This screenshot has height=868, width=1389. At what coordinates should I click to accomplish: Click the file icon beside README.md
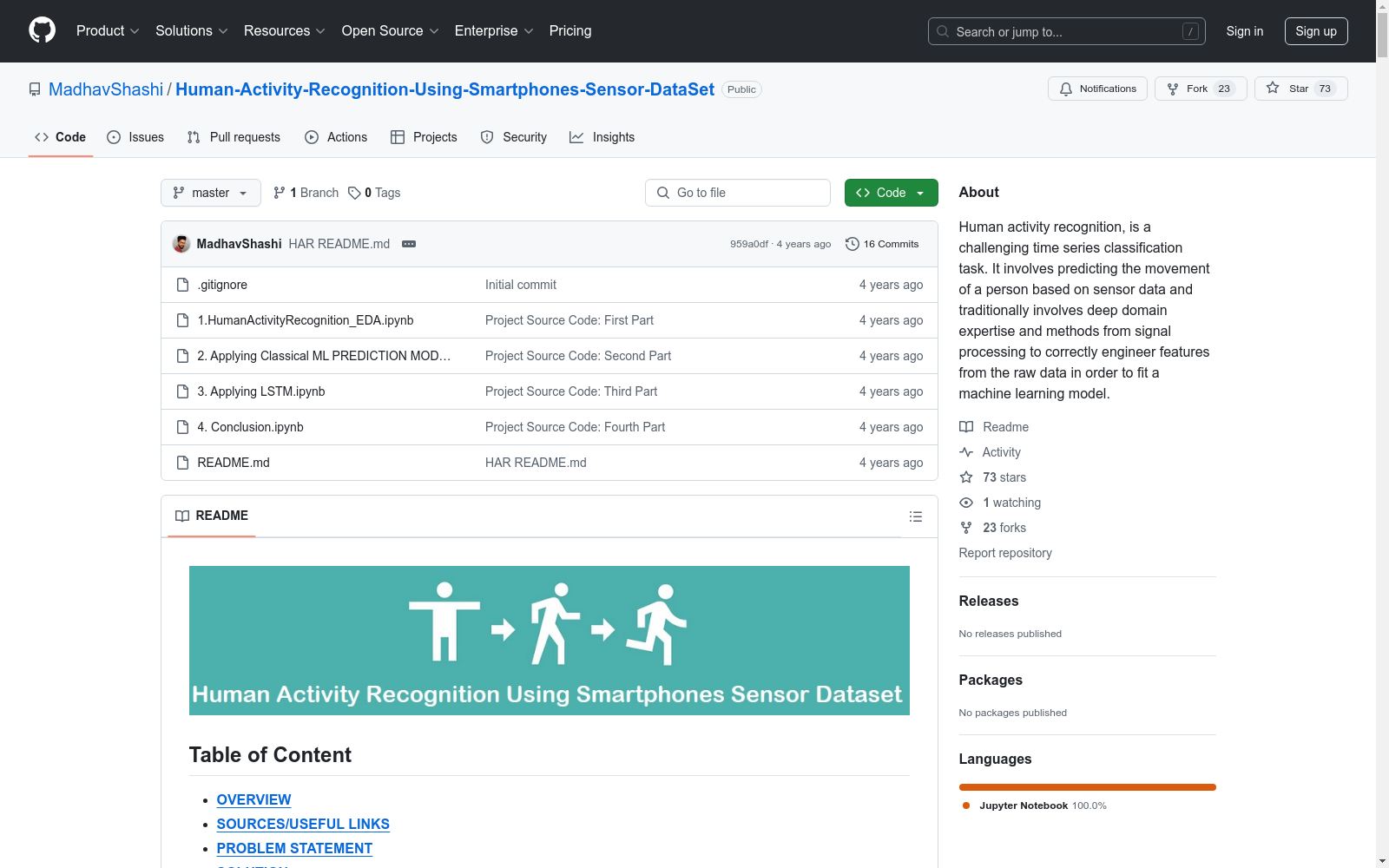click(x=182, y=463)
